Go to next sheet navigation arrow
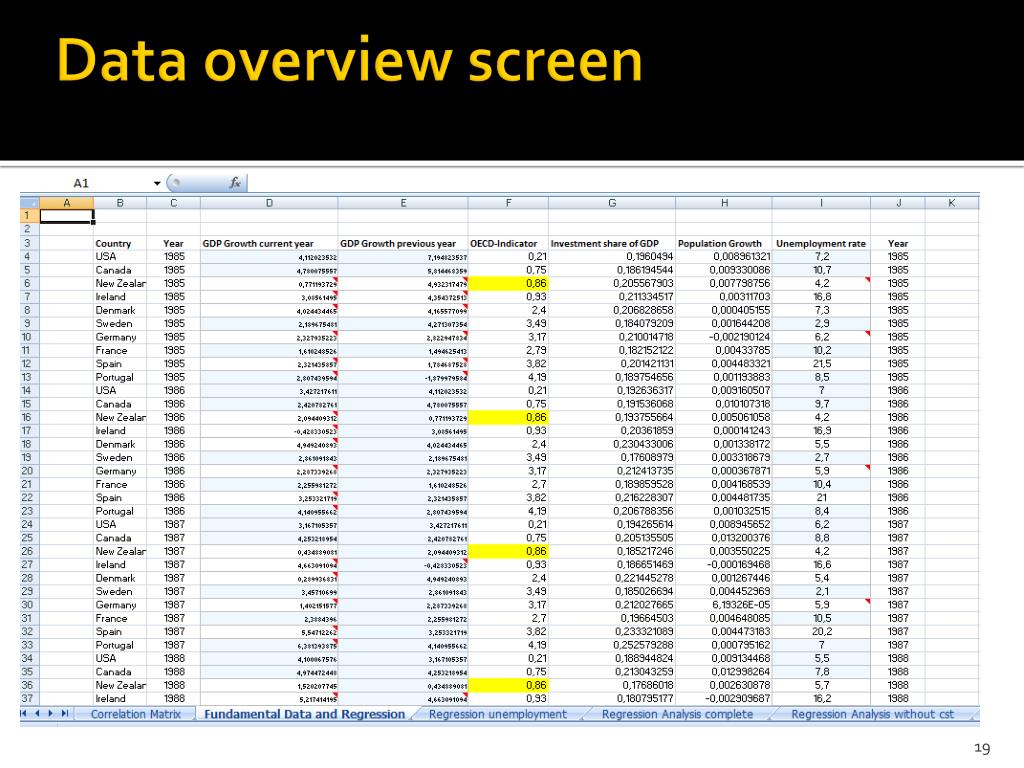The width and height of the screenshot is (1024, 768). [x=50, y=714]
